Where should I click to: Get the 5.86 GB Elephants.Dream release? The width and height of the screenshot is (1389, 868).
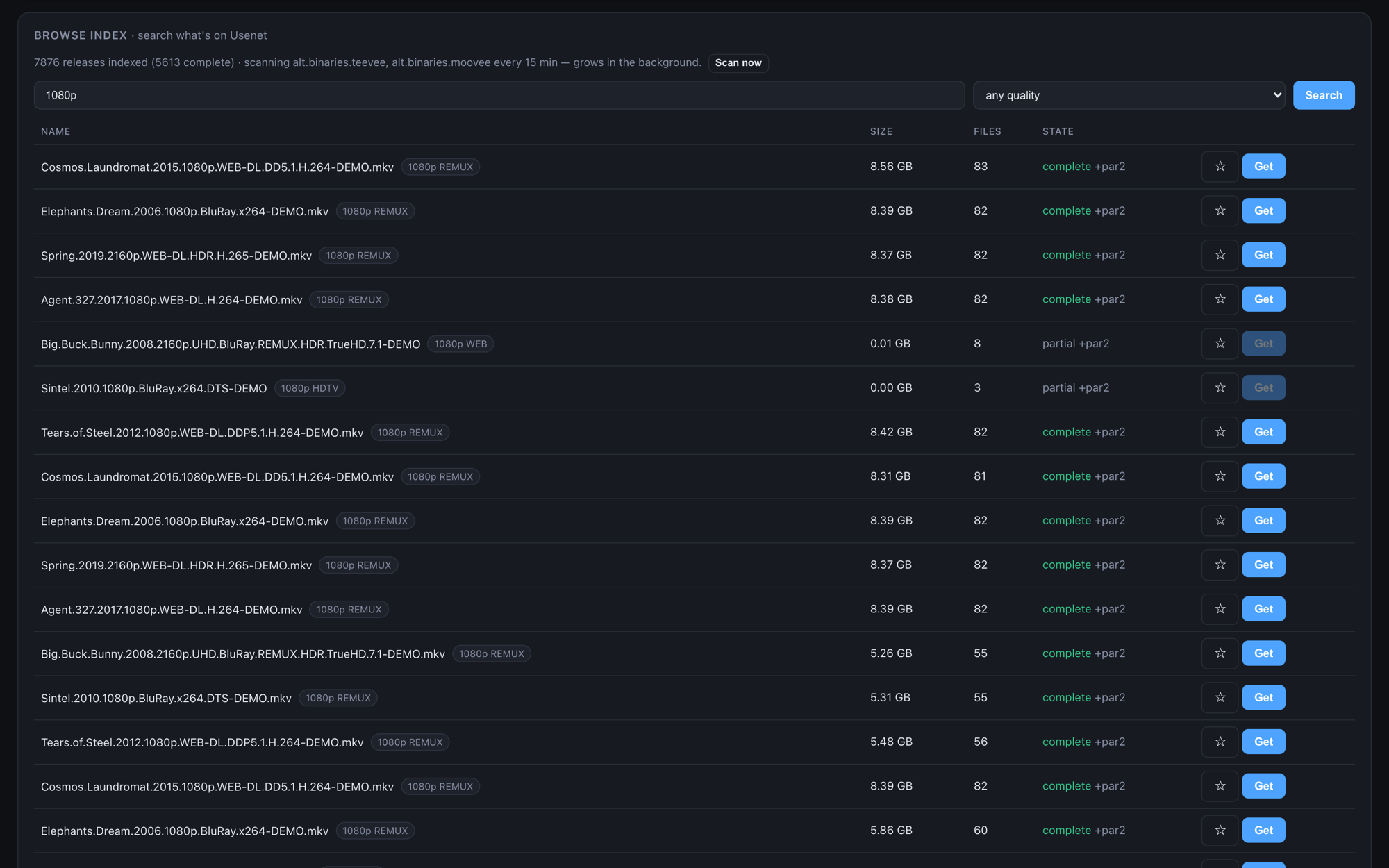[x=1263, y=831]
